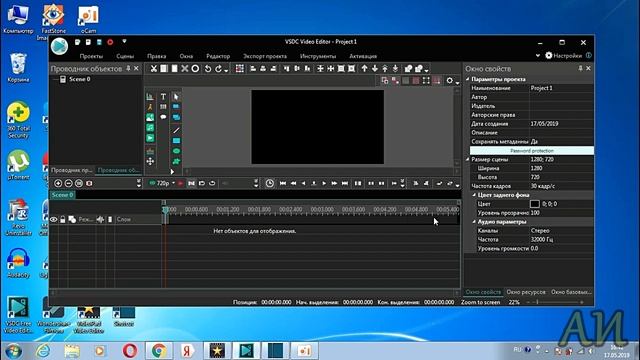Select the Text T tool
The height and width of the screenshot is (360, 640).
point(163,97)
